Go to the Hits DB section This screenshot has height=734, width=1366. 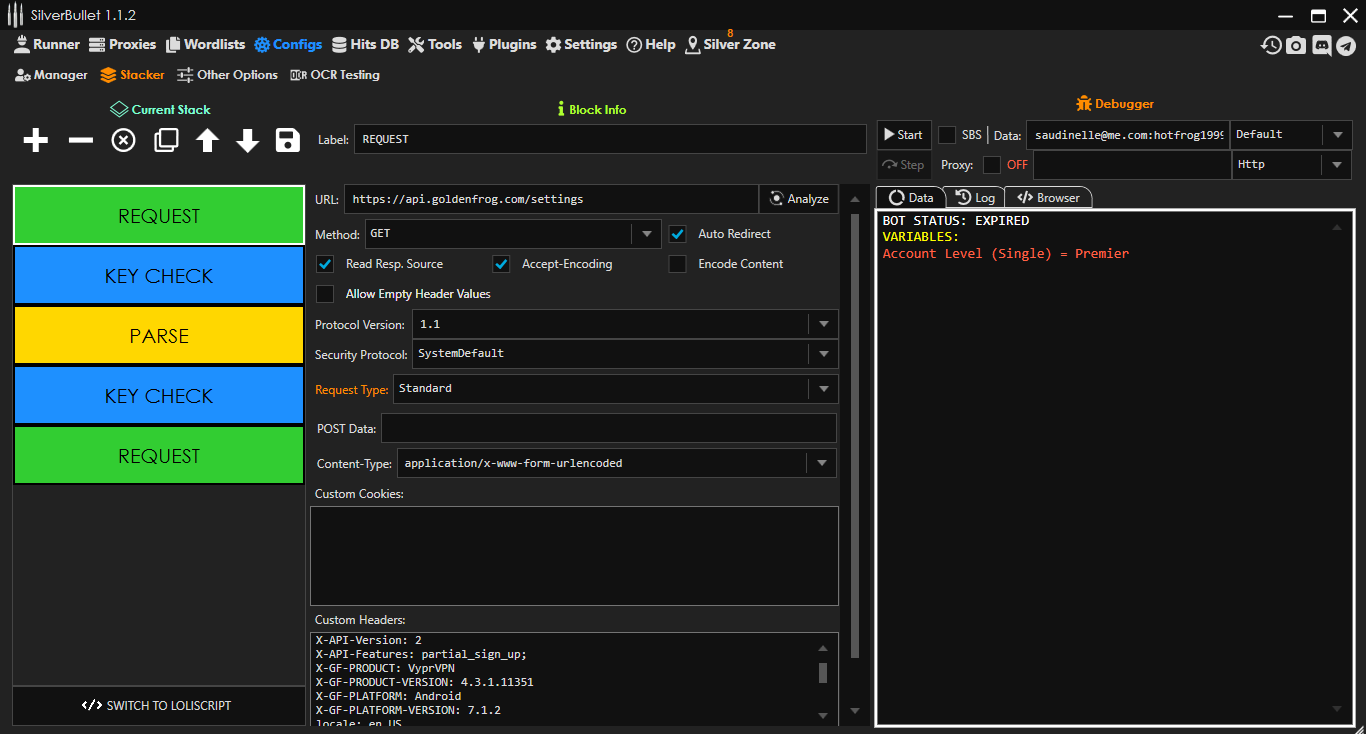(365, 44)
